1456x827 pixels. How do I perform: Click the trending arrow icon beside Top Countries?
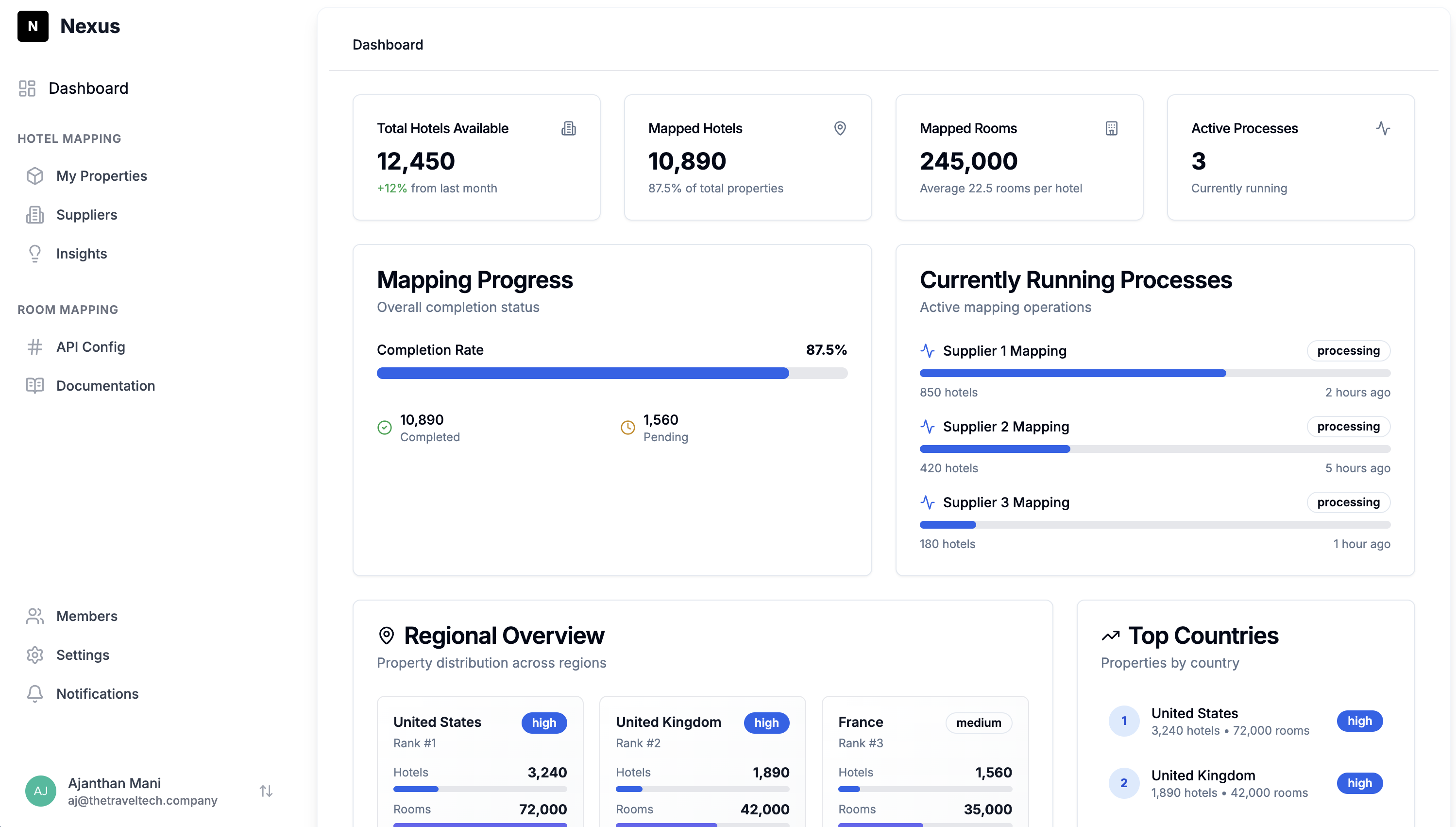[1111, 635]
